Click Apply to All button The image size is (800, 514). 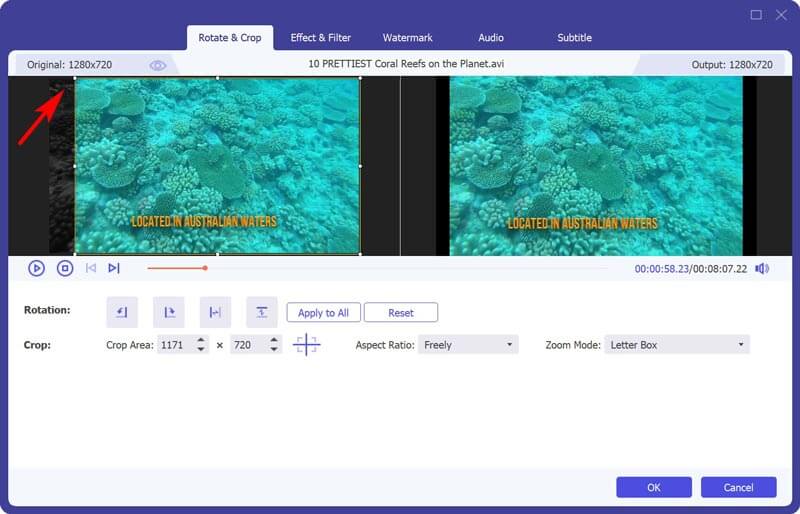[323, 312]
